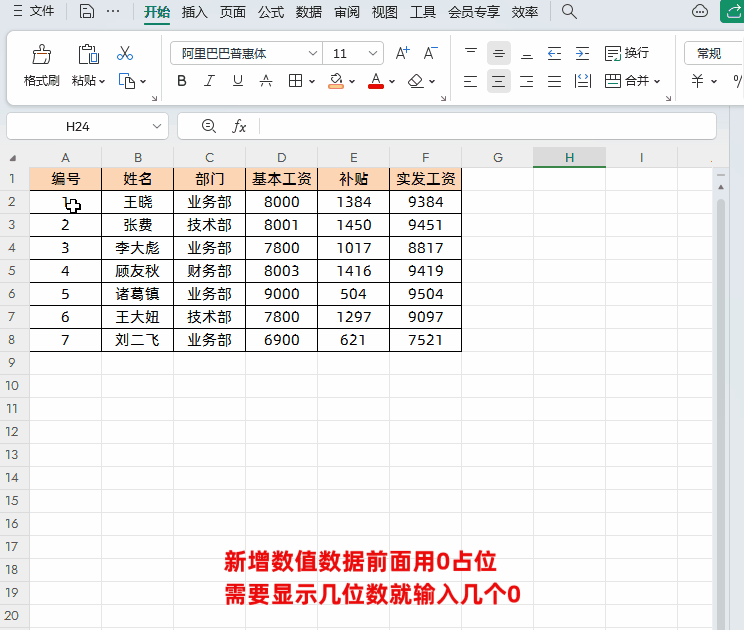Switch to the 数据 tab
The height and width of the screenshot is (630, 744).
(x=309, y=12)
